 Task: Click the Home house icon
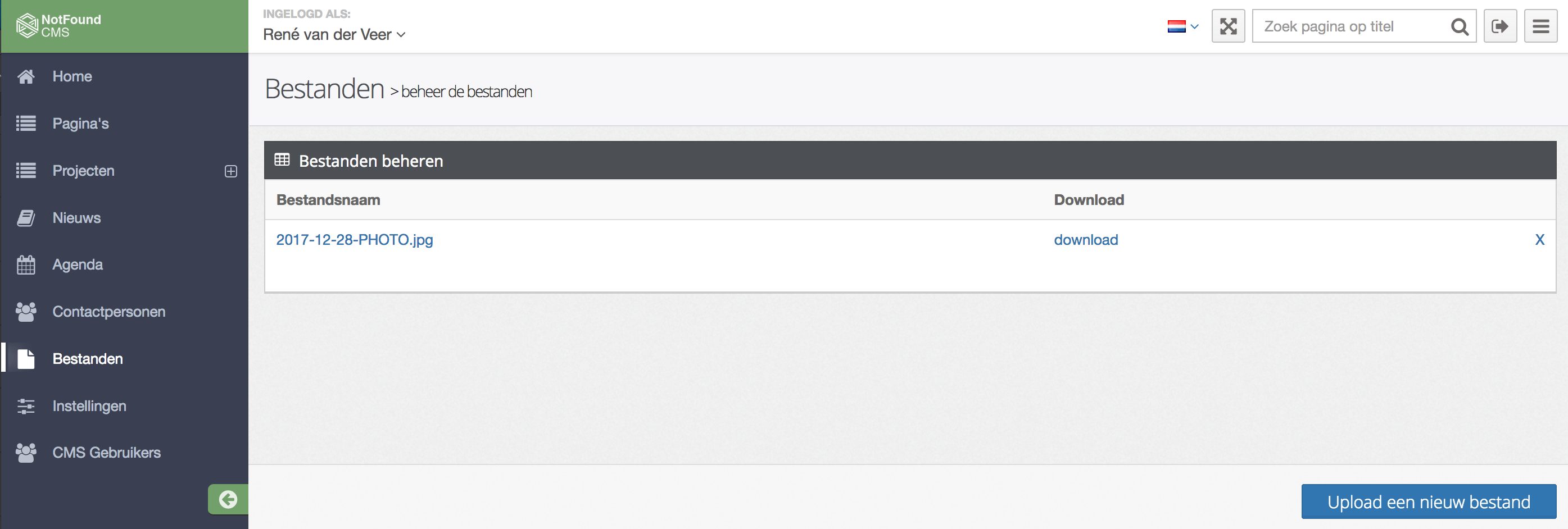point(26,76)
